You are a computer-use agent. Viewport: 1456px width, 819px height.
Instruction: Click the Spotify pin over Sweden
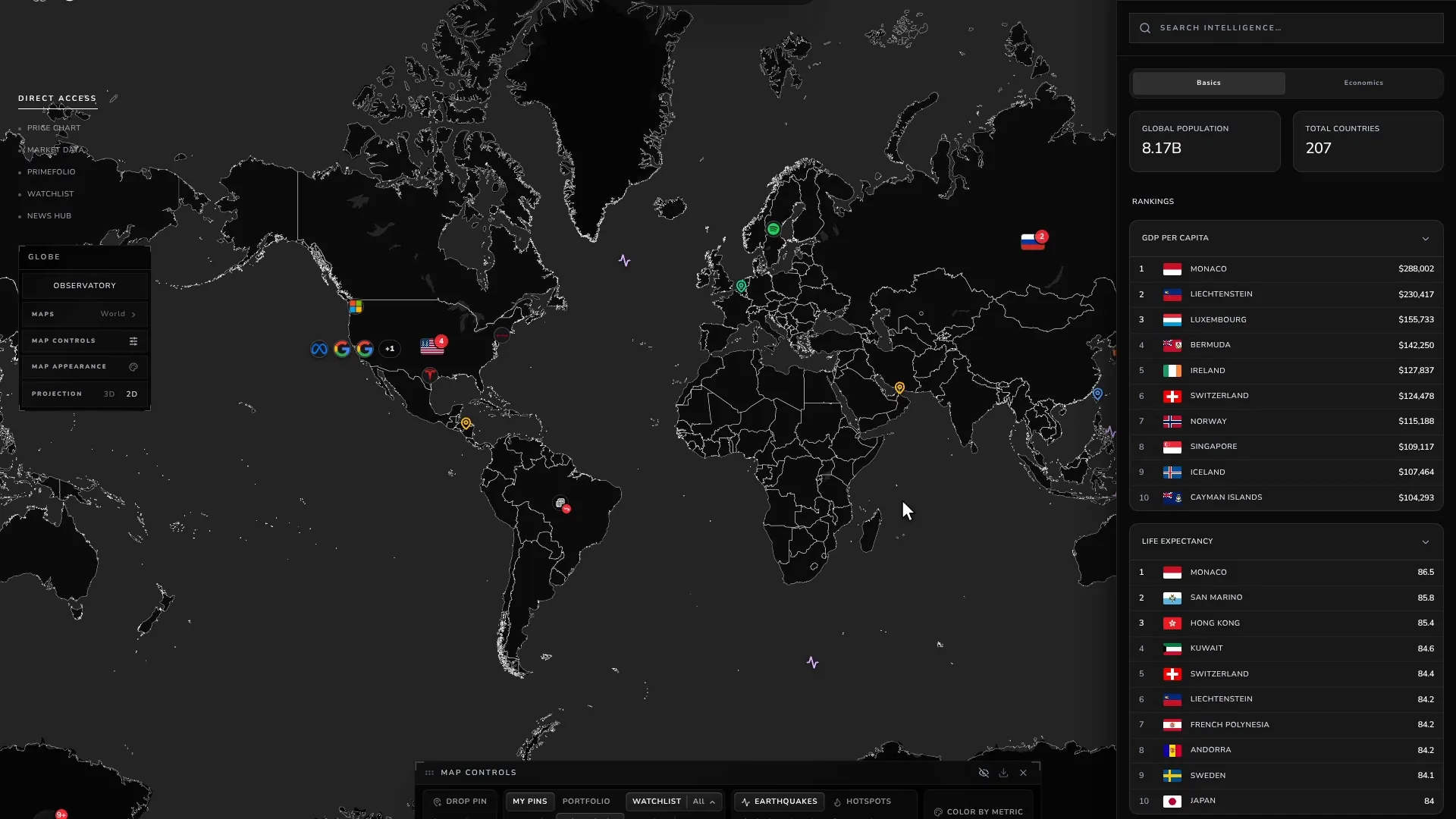coord(773,229)
